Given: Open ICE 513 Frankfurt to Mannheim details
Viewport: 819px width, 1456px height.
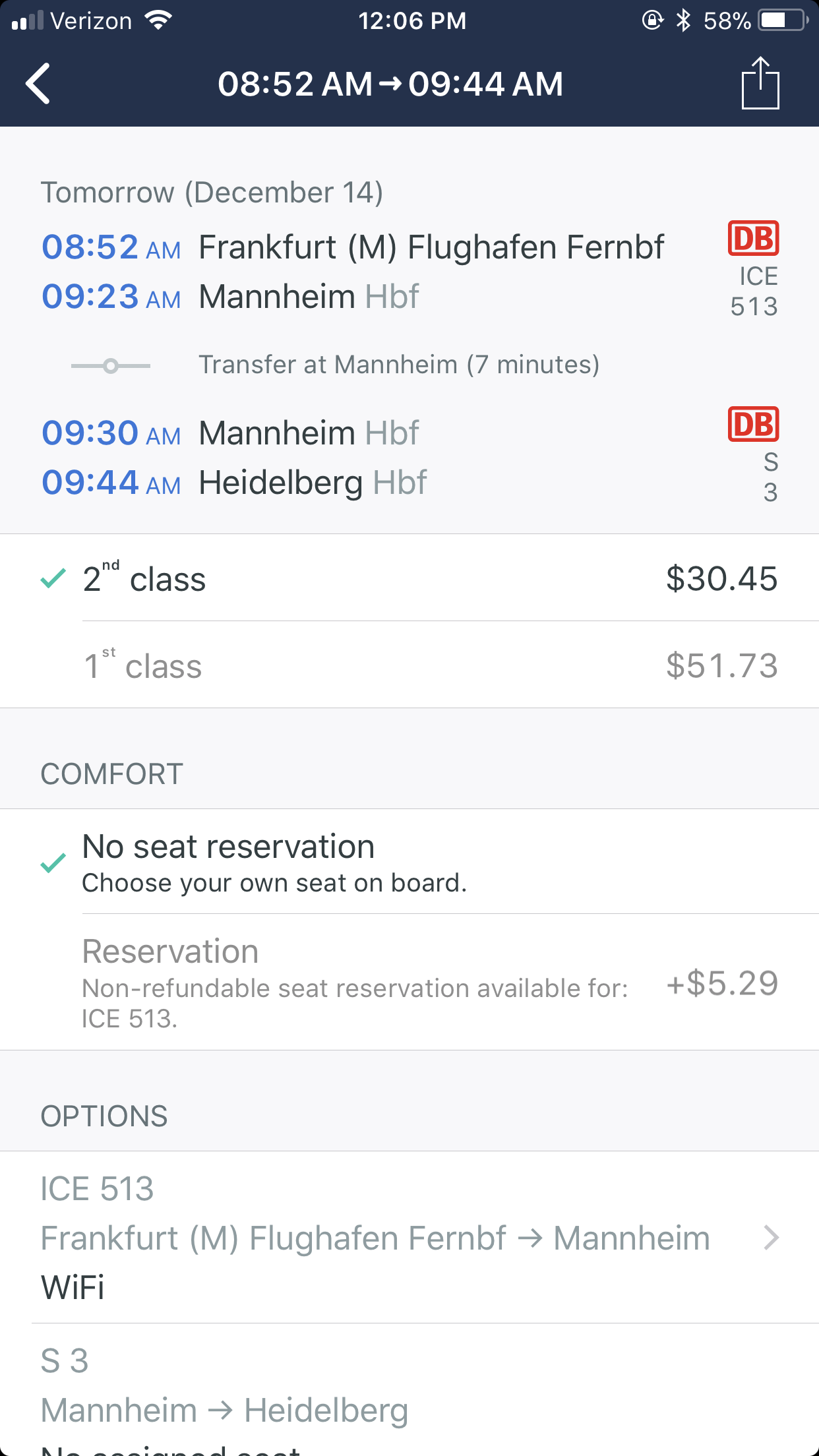Looking at the screenshot, I should pos(375,1238).
